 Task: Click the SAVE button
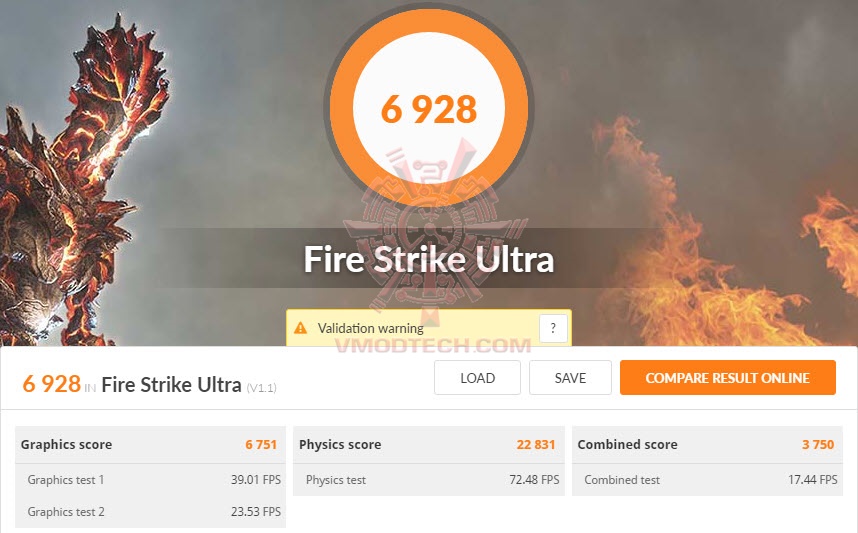coord(570,378)
